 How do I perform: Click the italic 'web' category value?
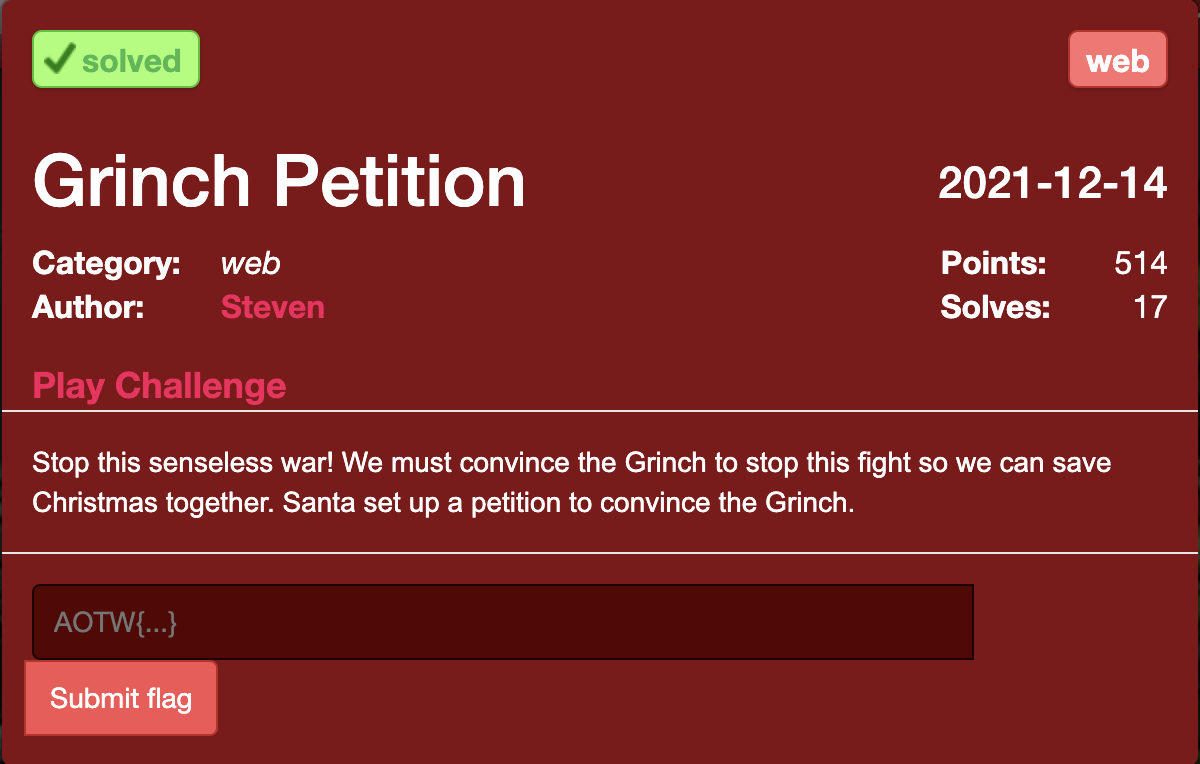point(250,264)
